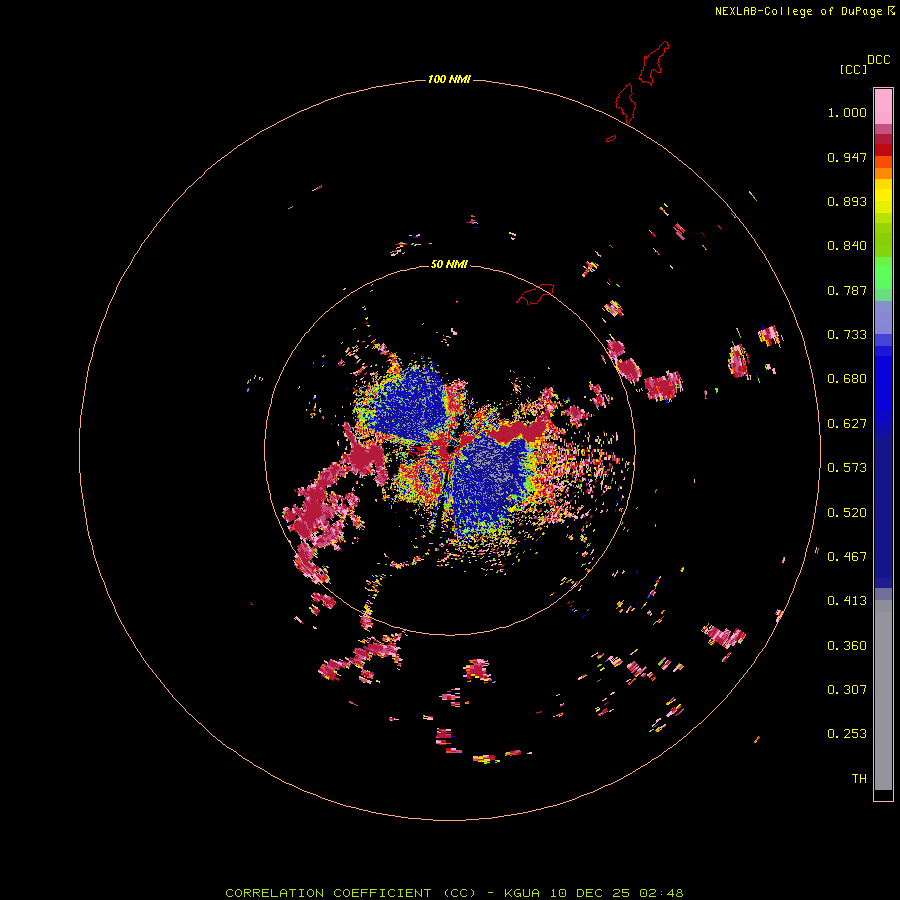Click the small red island outline on the 50 NMI ring
The width and height of the screenshot is (900, 900).
coord(535,294)
